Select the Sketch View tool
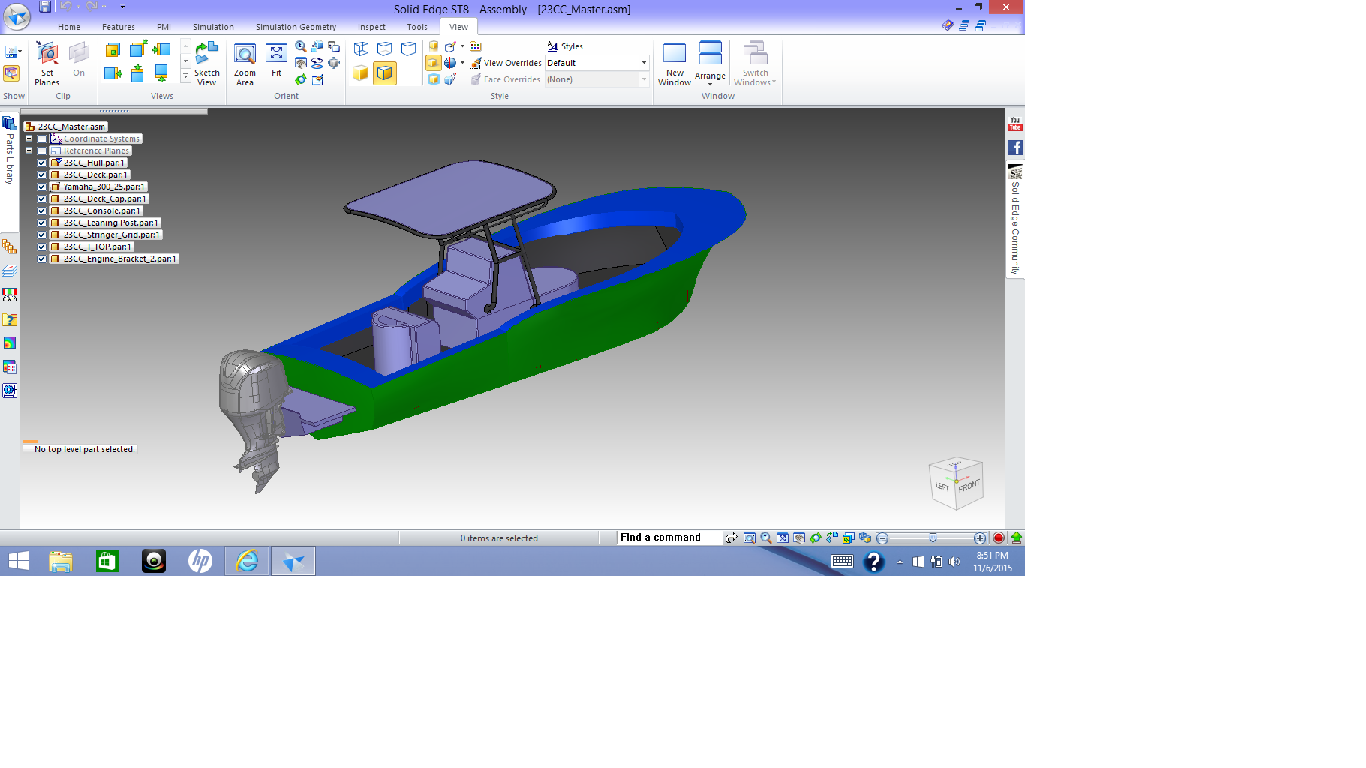The width and height of the screenshot is (1366, 768). (207, 62)
